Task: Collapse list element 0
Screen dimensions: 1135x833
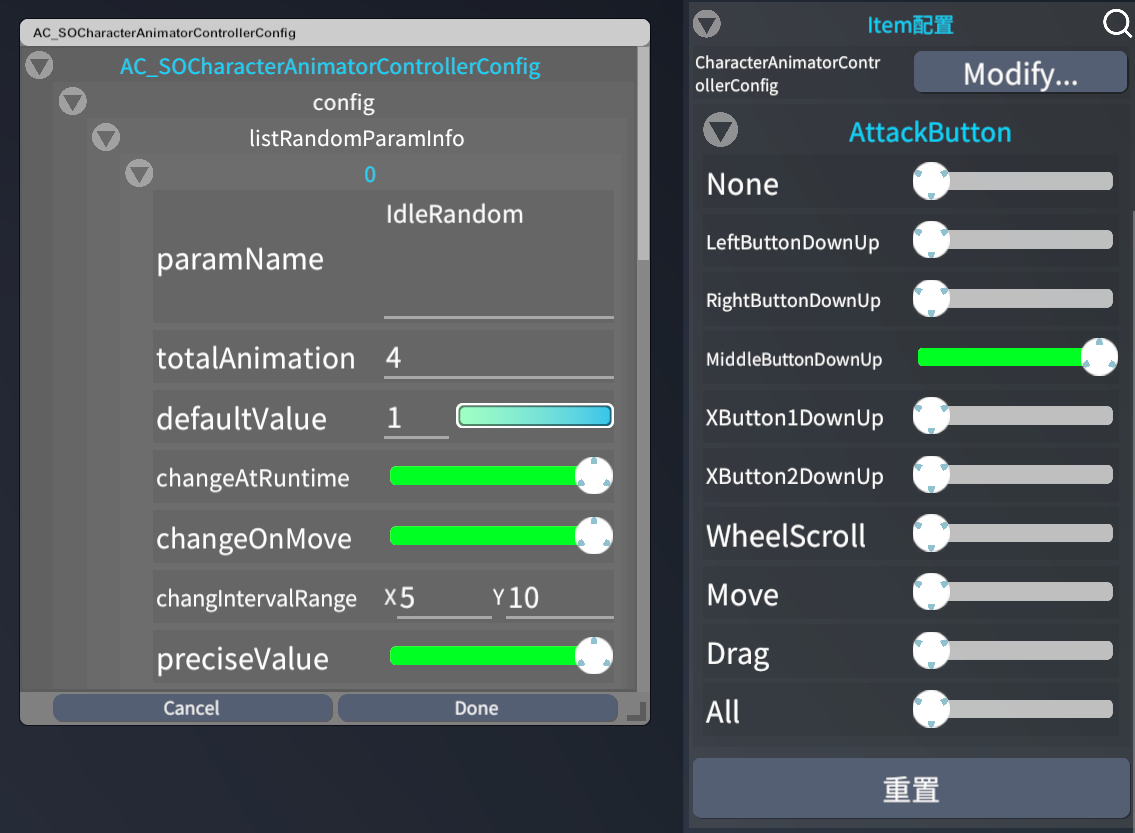Action: tap(139, 174)
